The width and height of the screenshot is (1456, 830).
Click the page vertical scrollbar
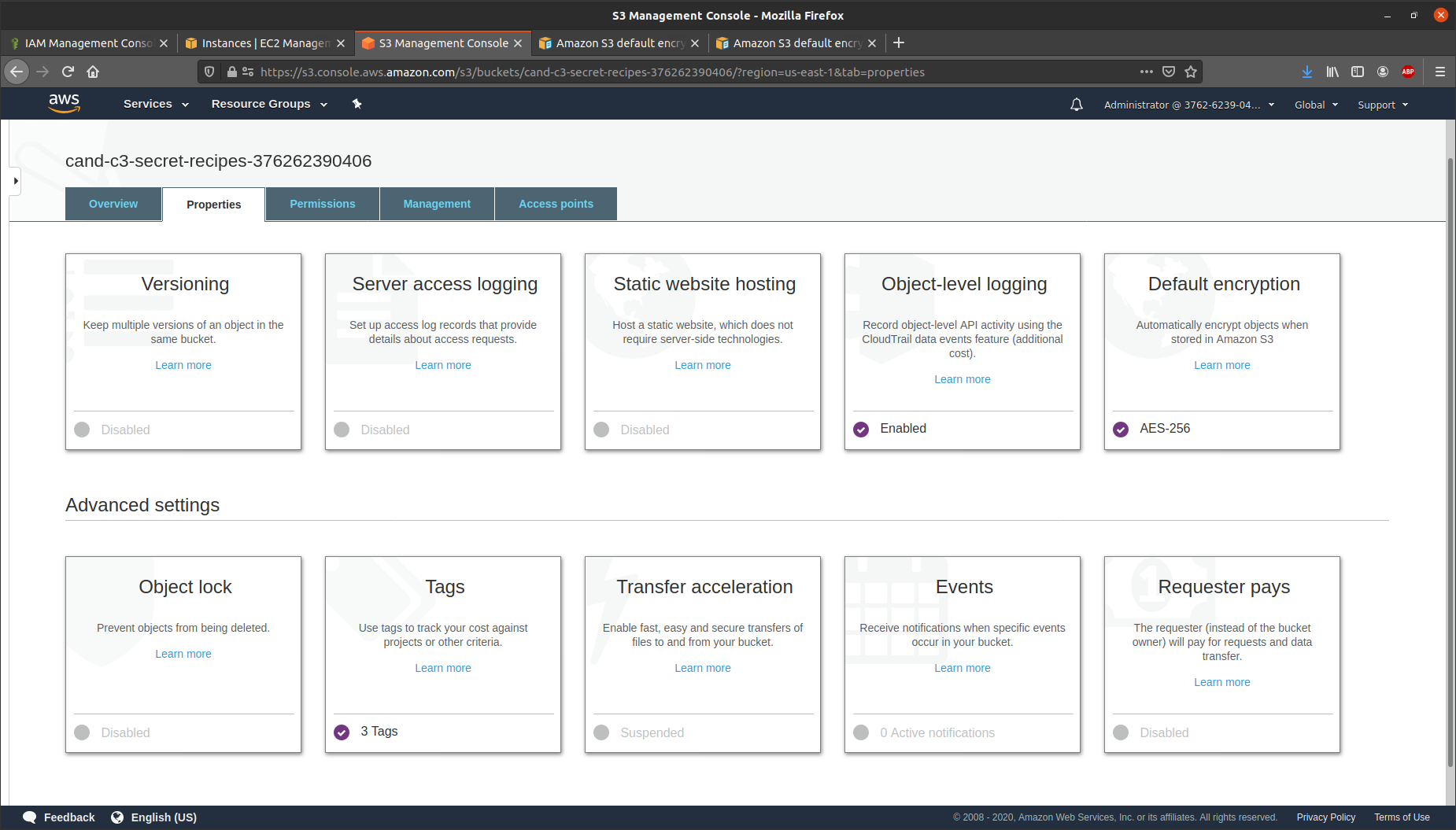pyautogui.click(x=1450, y=463)
